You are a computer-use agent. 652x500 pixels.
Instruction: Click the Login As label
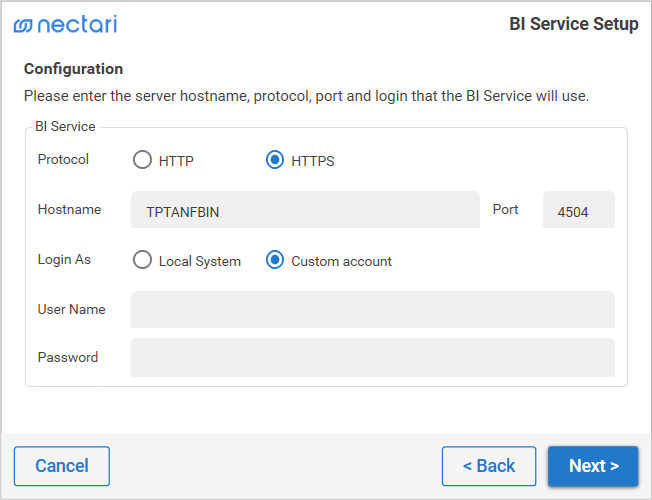[x=64, y=260]
